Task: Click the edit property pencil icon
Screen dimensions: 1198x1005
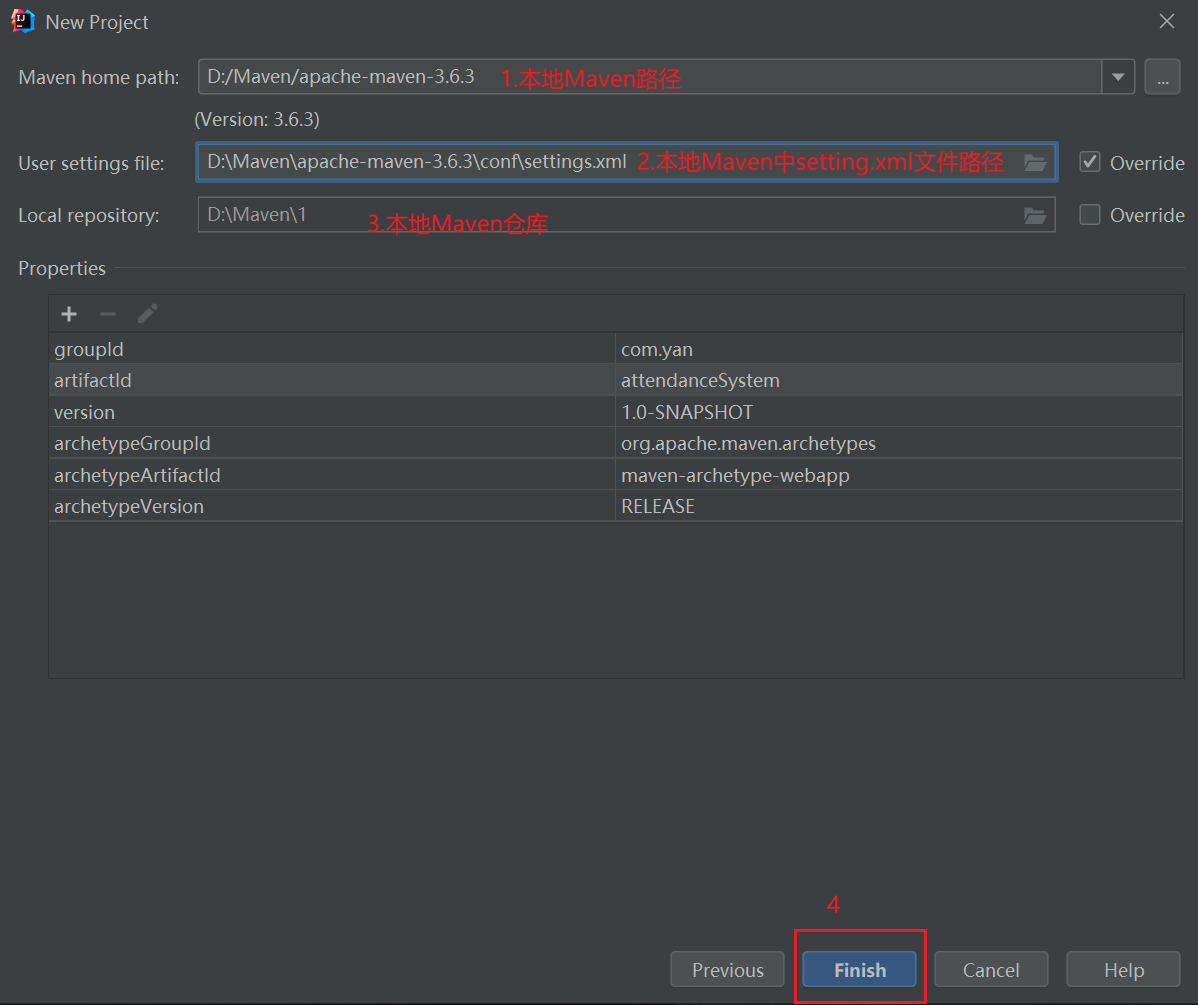Action: click(147, 313)
